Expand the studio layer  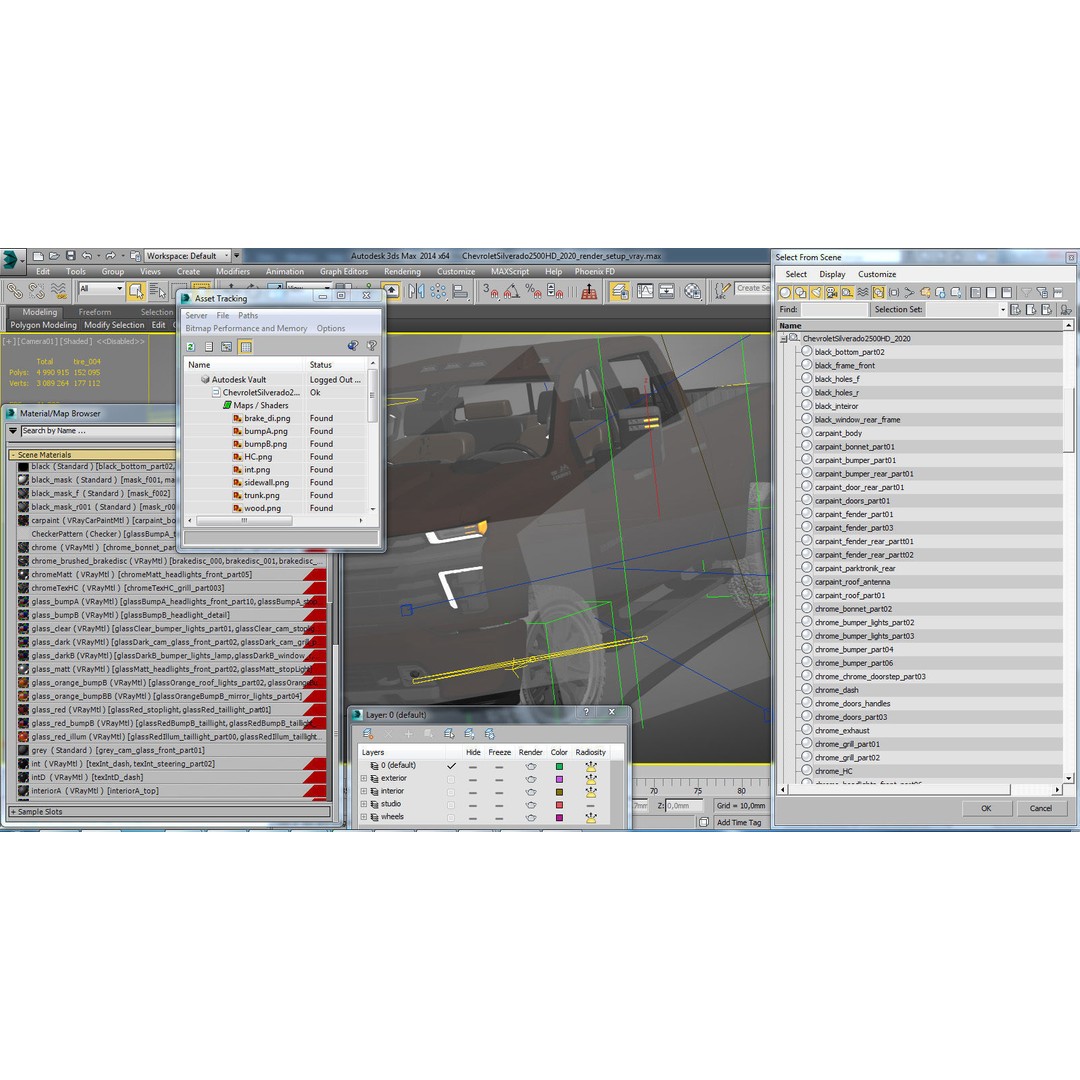364,804
